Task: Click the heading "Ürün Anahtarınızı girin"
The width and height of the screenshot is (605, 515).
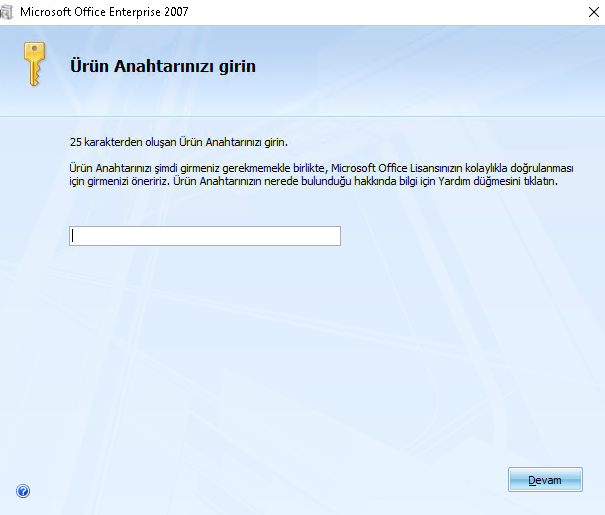Action: [163, 66]
